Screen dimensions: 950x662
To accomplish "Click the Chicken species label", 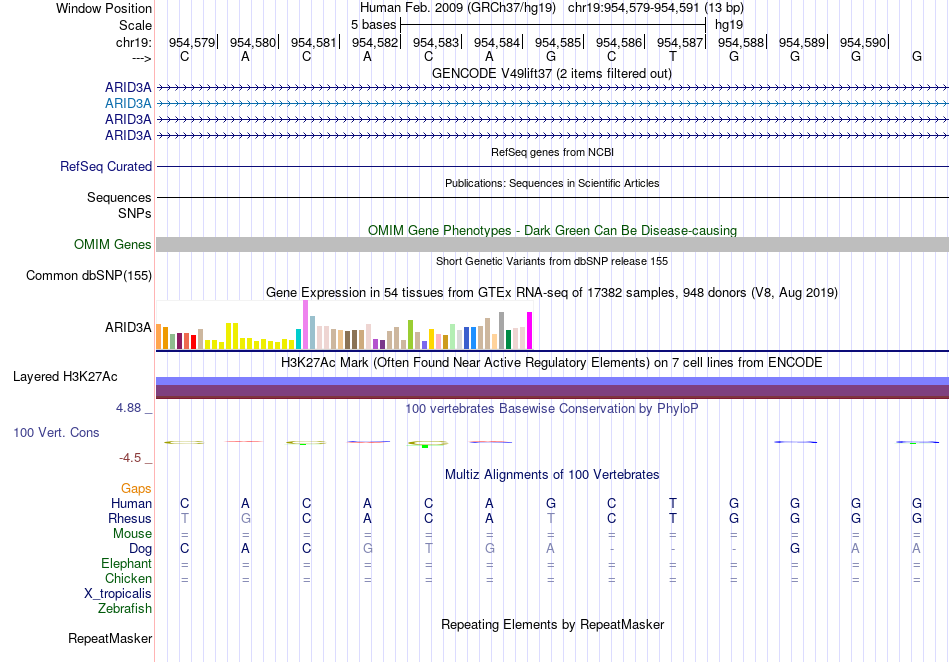I will (x=128, y=579).
